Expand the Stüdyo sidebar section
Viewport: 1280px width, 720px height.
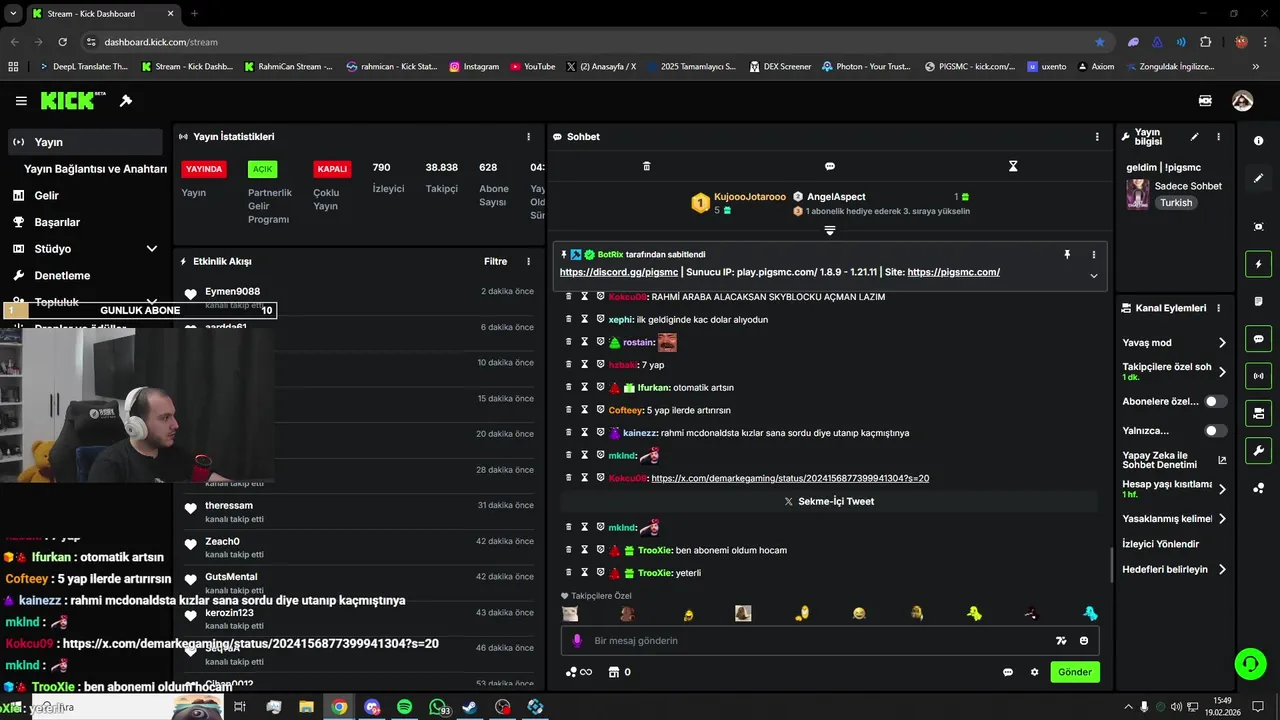click(151, 249)
